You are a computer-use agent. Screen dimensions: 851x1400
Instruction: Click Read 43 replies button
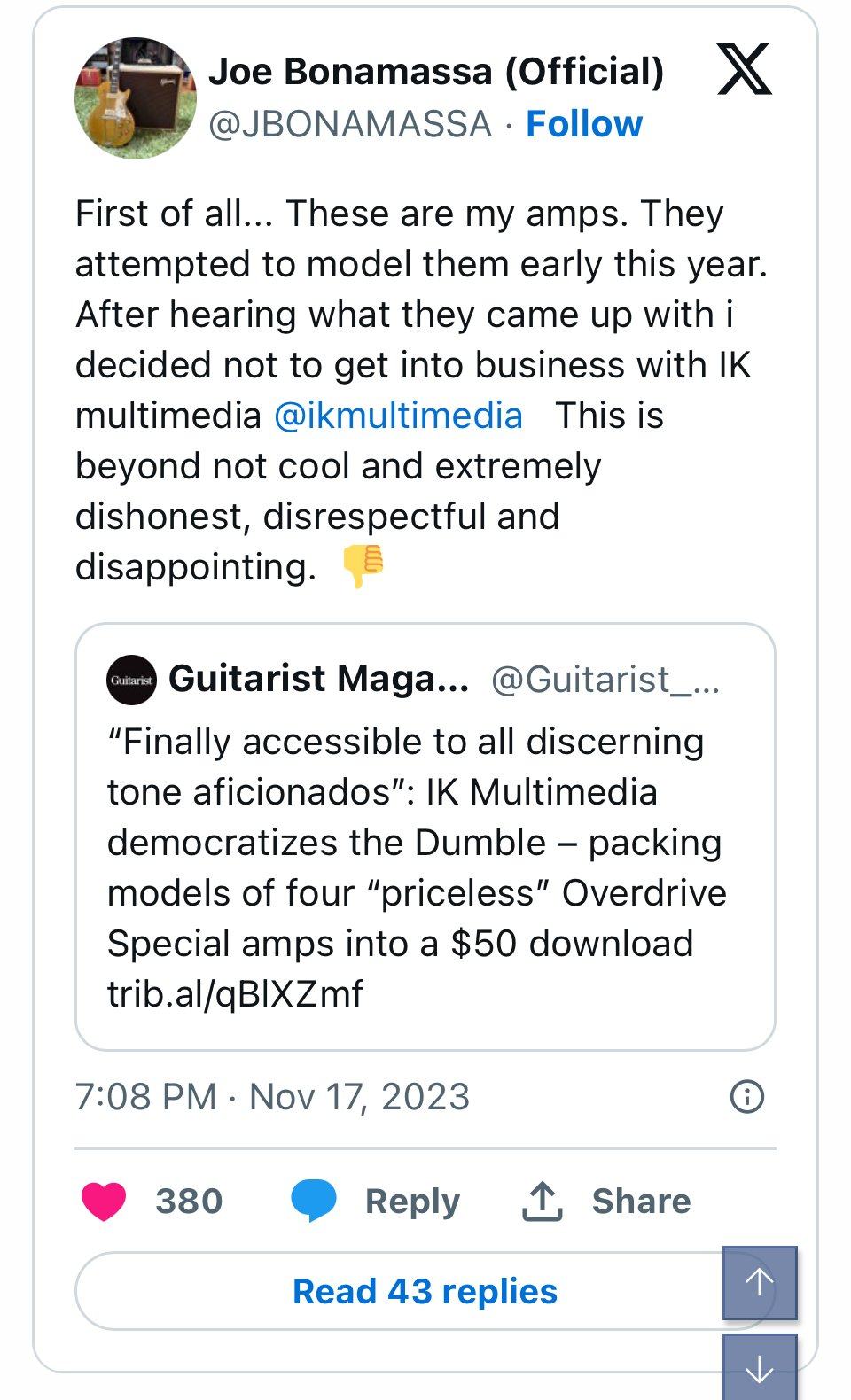click(425, 1291)
